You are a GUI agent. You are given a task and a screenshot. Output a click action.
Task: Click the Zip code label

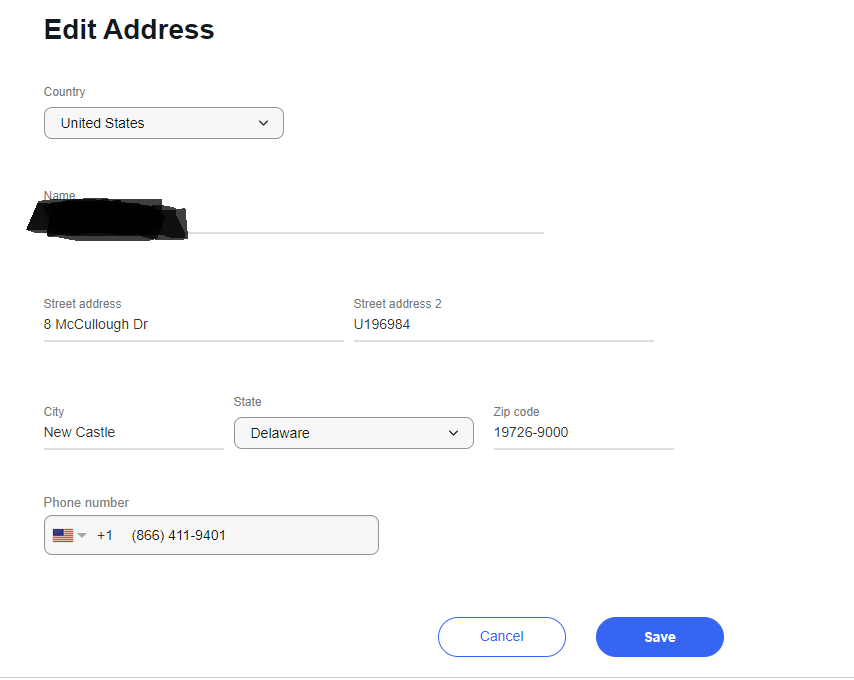click(516, 412)
